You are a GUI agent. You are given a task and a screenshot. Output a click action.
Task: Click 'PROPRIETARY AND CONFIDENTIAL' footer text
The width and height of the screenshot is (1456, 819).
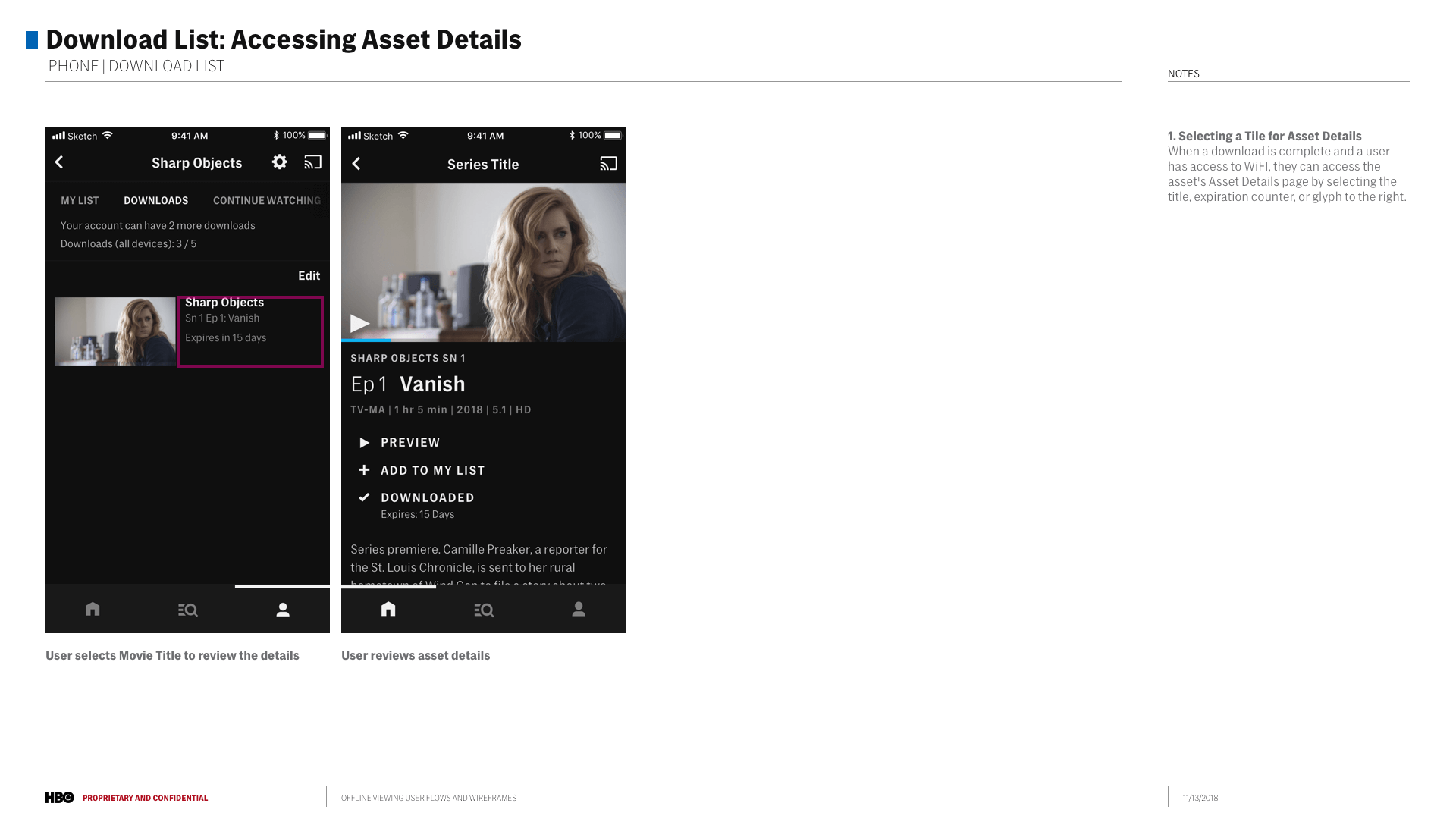click(x=146, y=798)
